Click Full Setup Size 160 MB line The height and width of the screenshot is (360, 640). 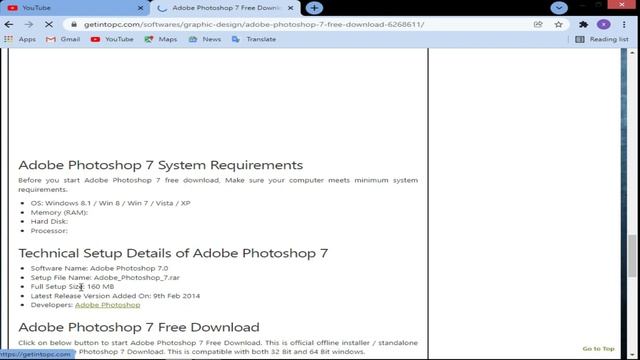(72, 287)
